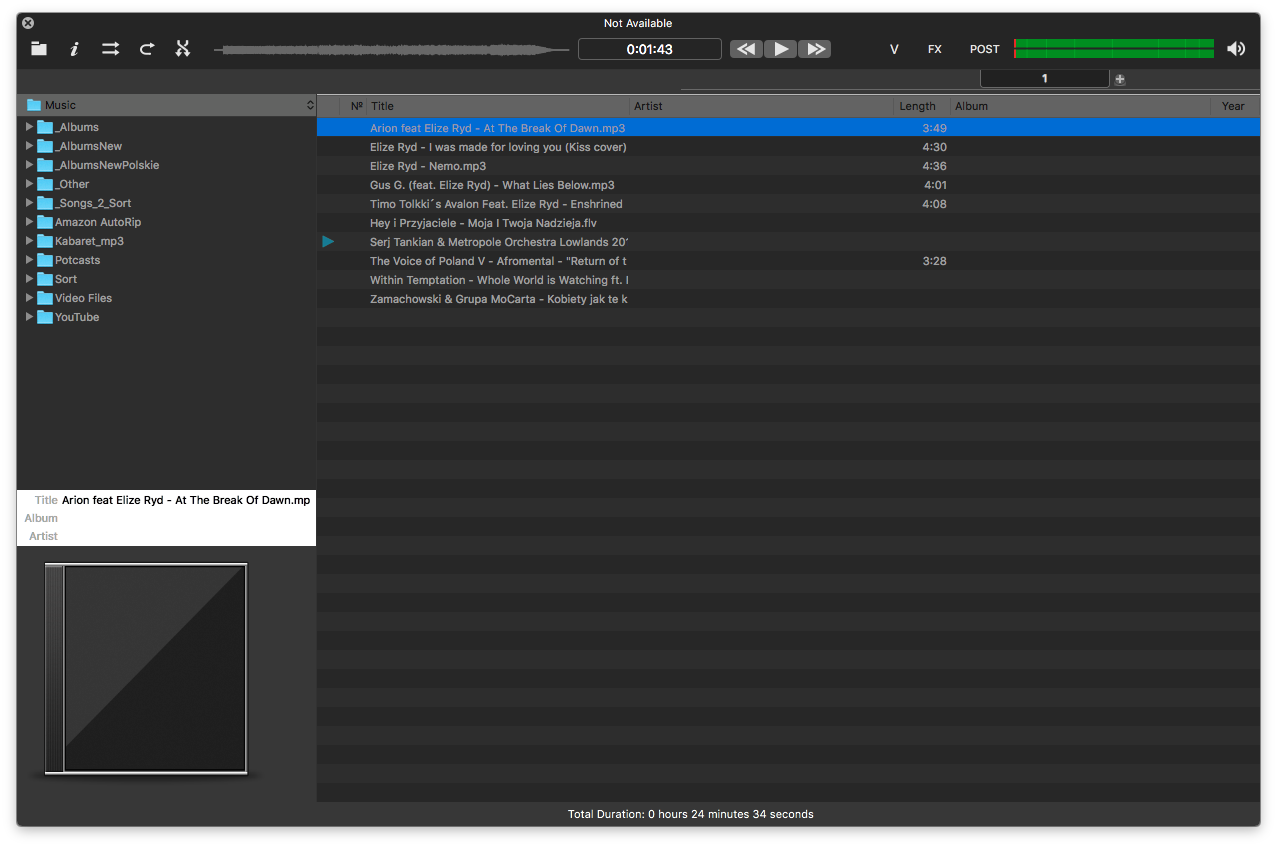
Task: Select the Video Files folder icon
Action: 45,298
